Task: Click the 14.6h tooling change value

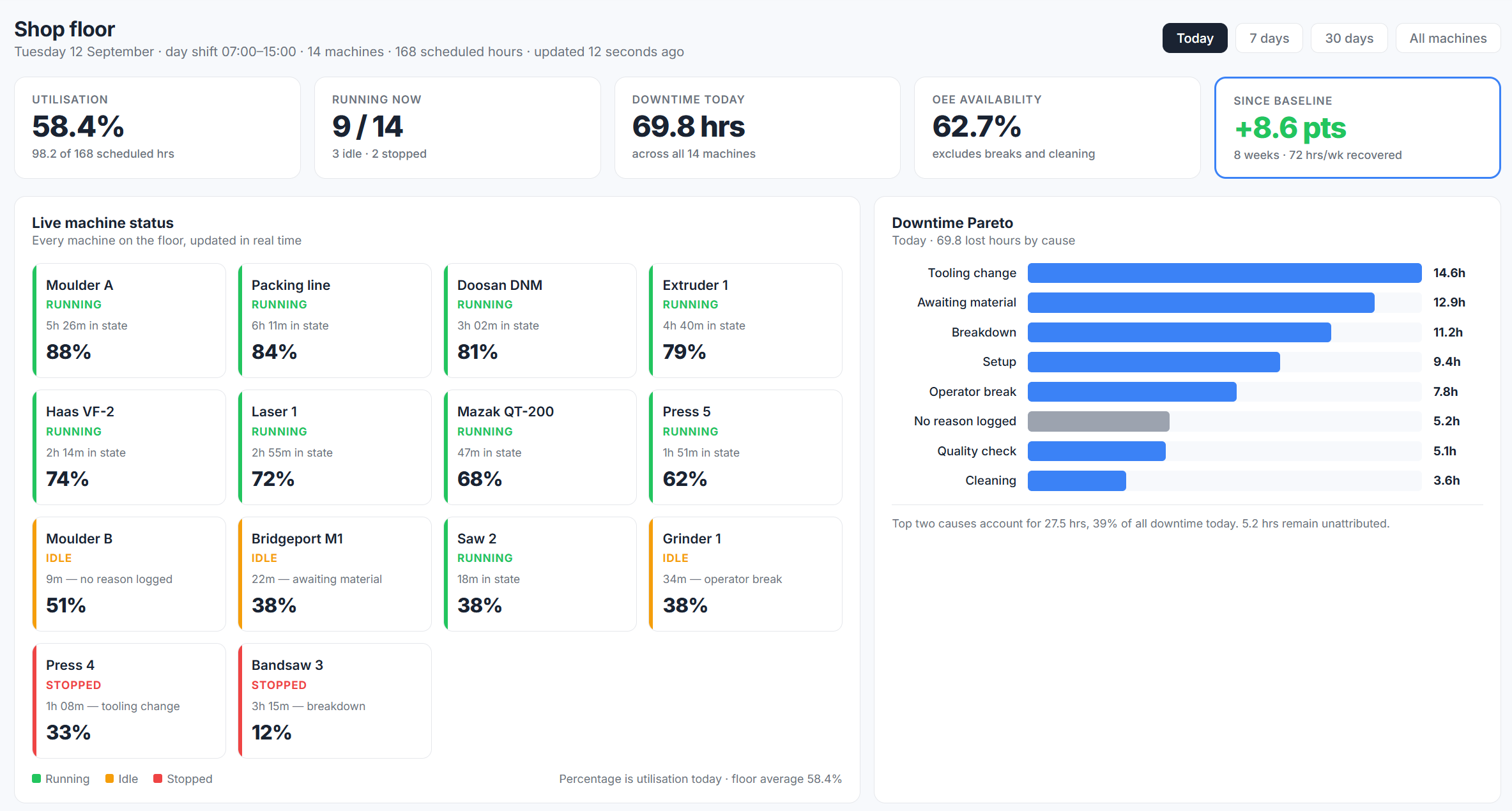Action: [x=1449, y=273]
